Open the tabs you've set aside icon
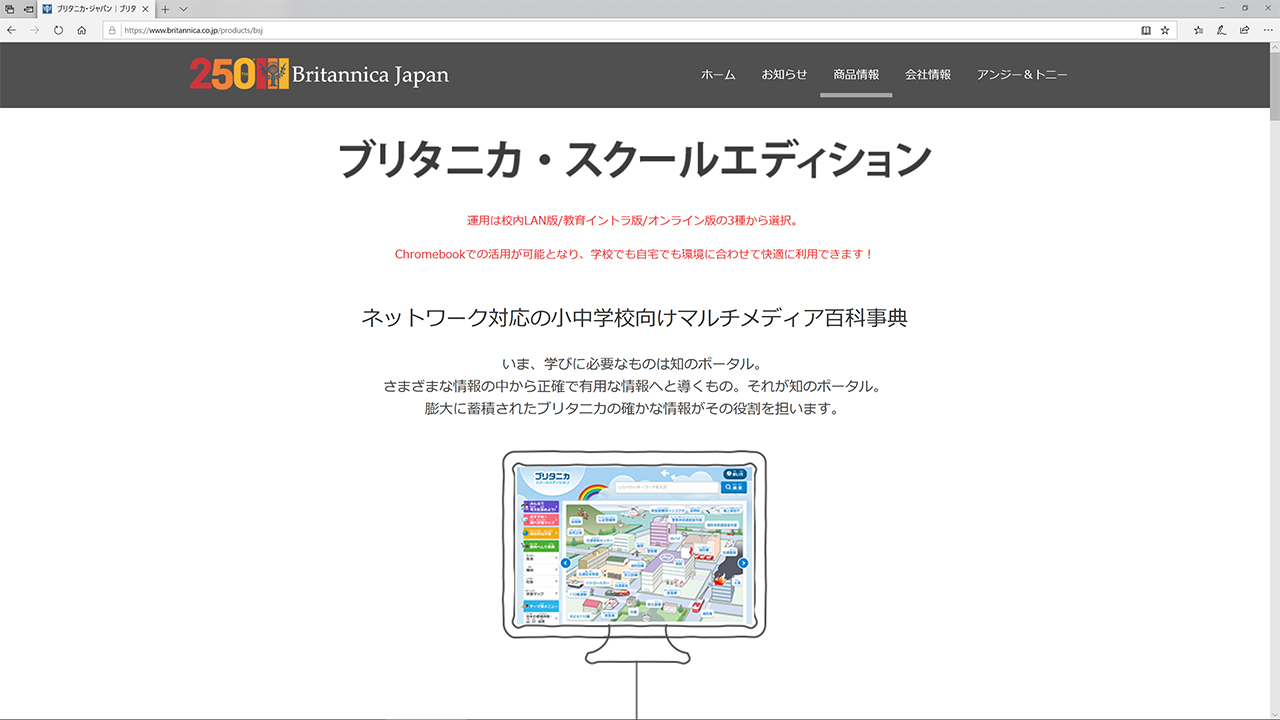1280x720 pixels. click(x=9, y=8)
